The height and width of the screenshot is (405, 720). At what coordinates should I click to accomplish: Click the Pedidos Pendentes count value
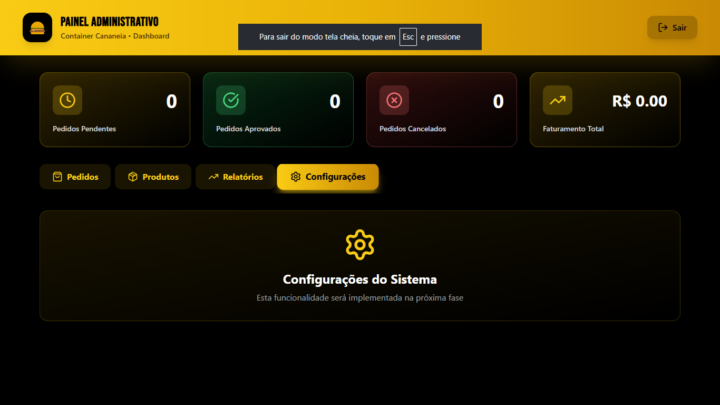pyautogui.click(x=171, y=101)
